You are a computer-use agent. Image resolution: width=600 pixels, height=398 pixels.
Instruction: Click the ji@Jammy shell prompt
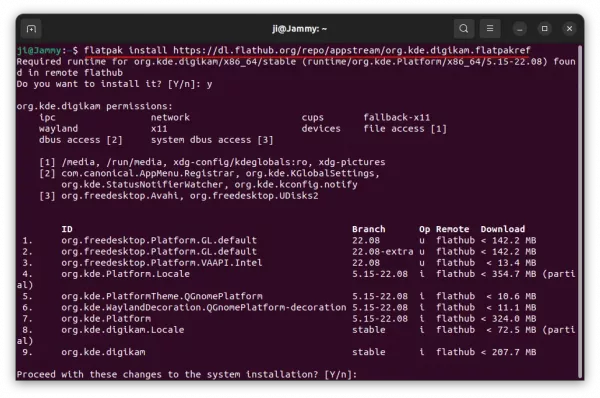click(47, 50)
